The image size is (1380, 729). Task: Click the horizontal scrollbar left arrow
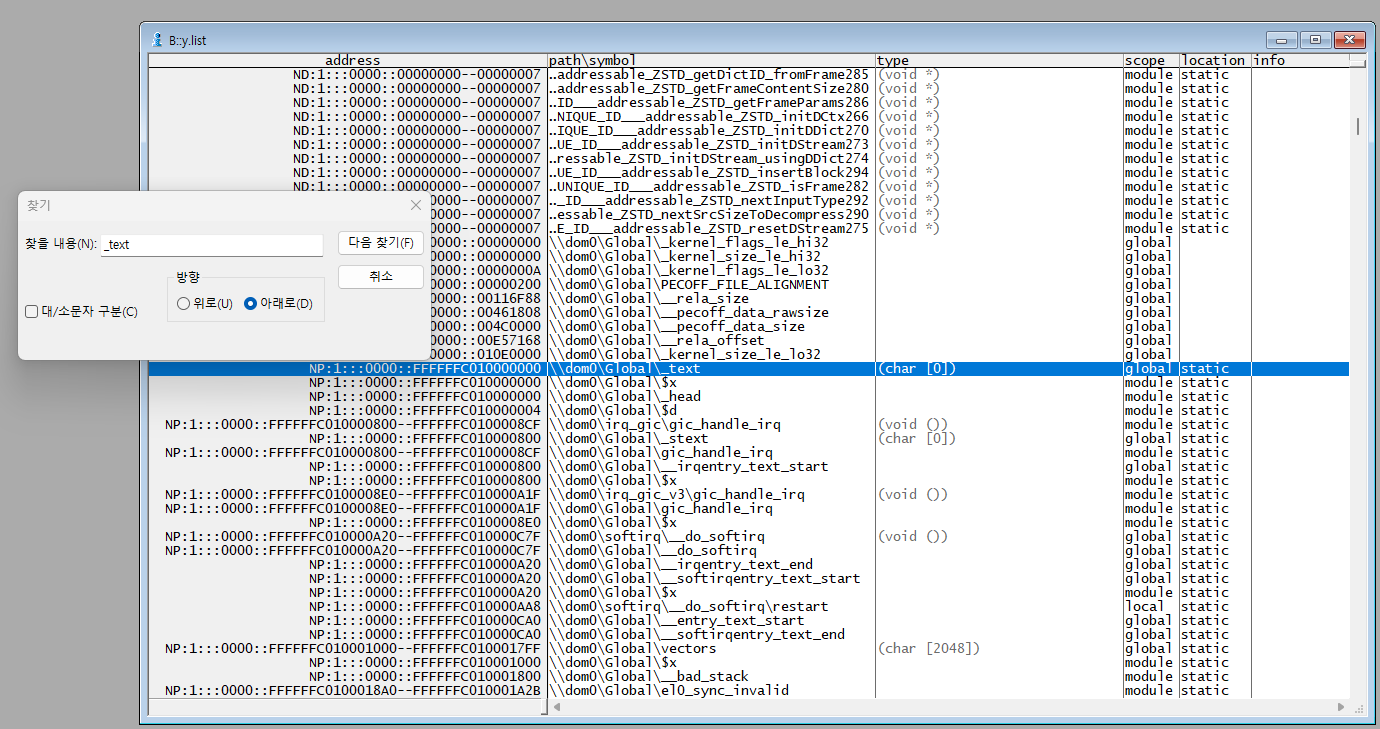click(x=557, y=707)
